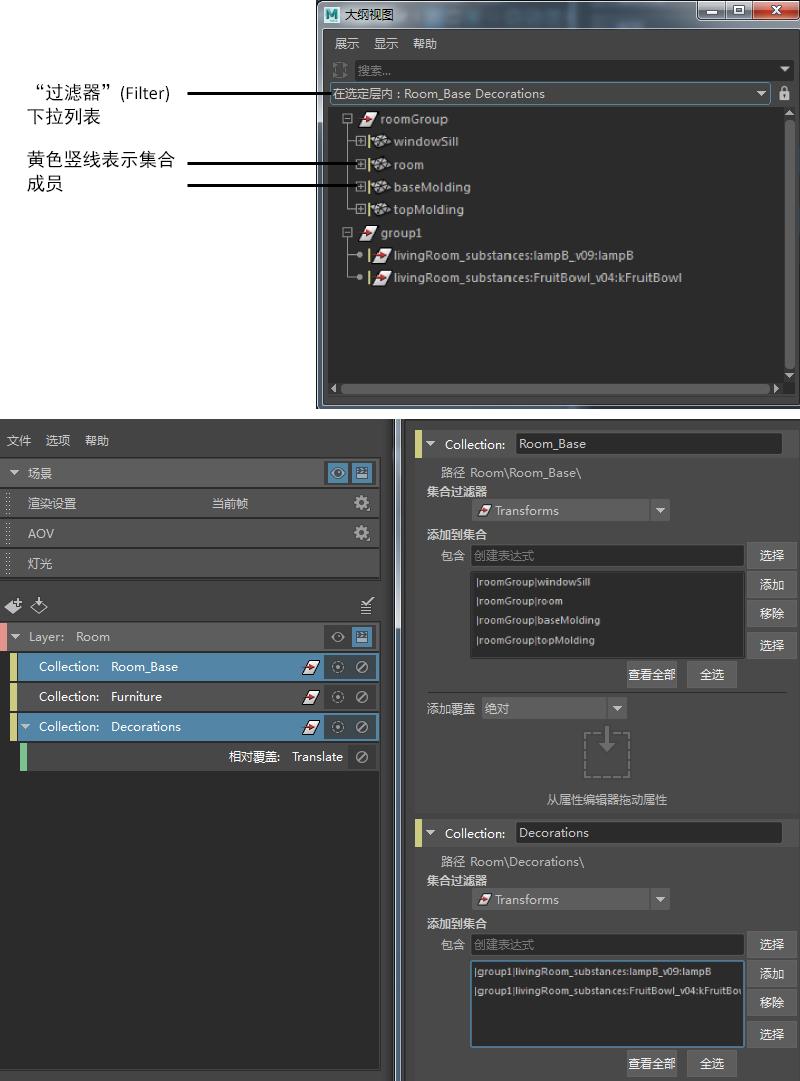Screen dimensions: 800x1081
Task: Click the search icon left of the Outliner search field
Action: [x=339, y=70]
